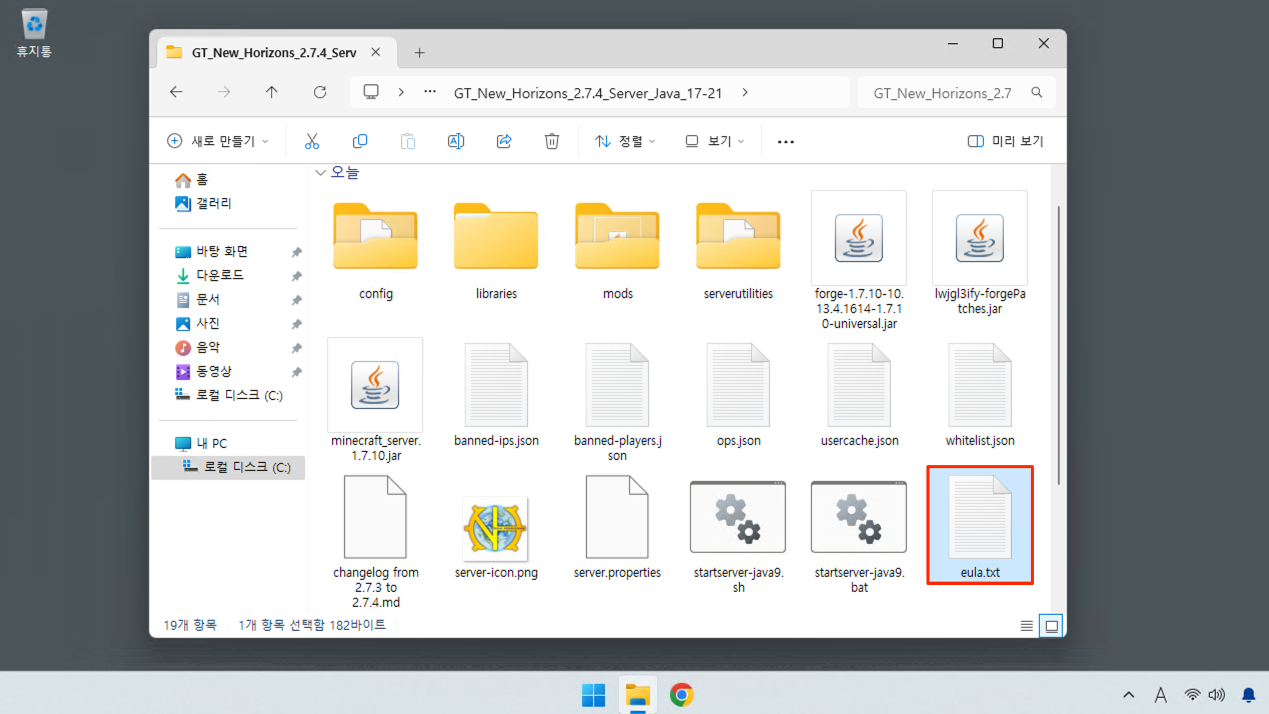Viewport: 1269px width, 714px height.
Task: Open Chrome from the taskbar
Action: (682, 695)
